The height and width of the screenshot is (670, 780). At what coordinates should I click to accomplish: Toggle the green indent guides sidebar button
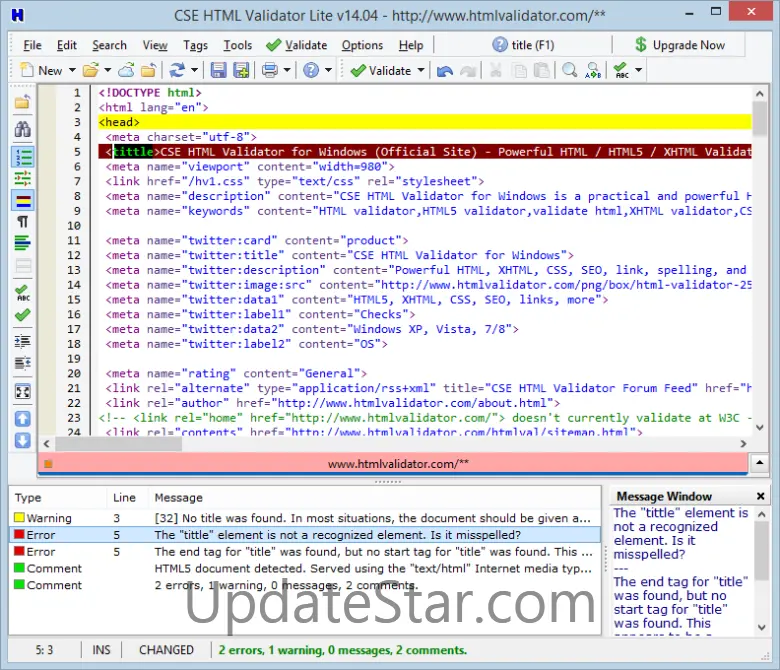(x=22, y=178)
